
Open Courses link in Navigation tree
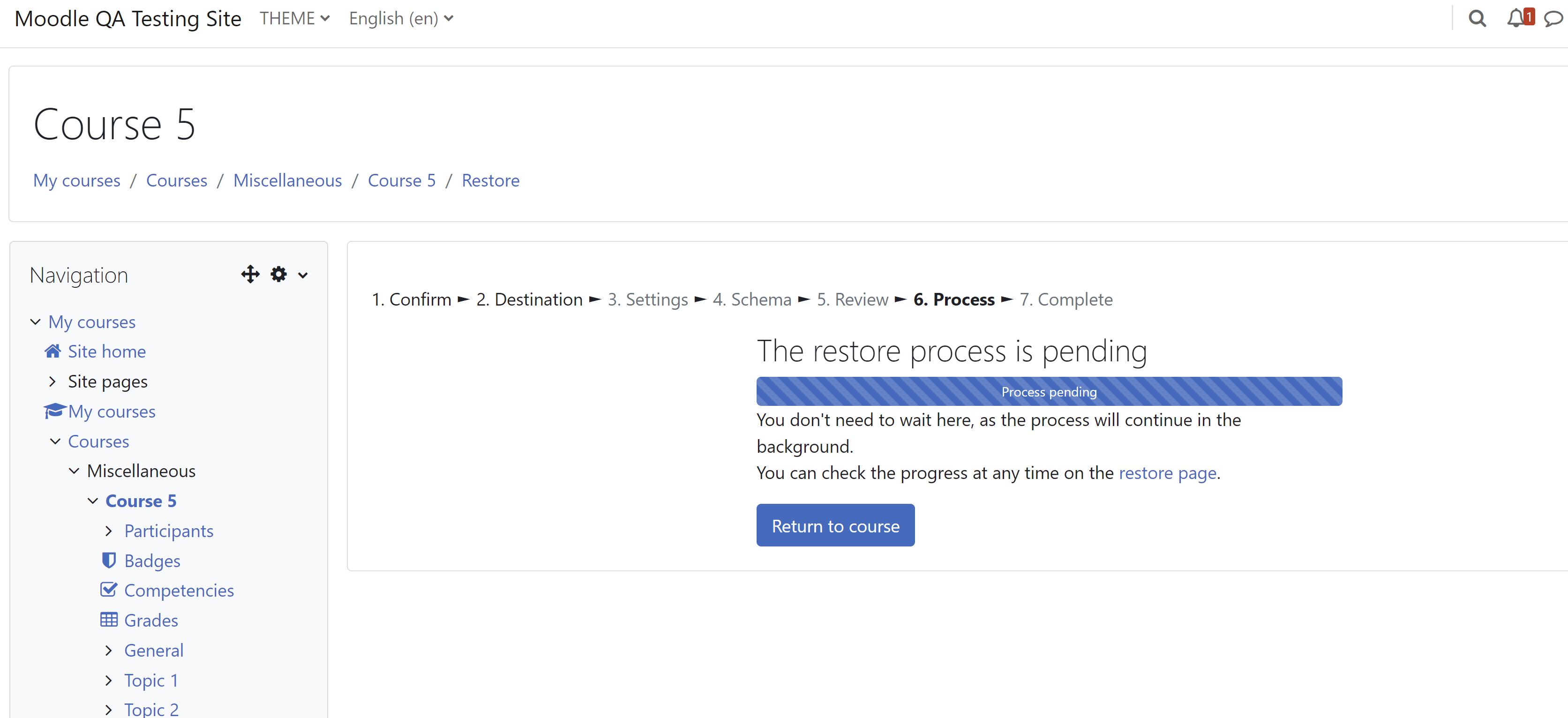(98, 441)
